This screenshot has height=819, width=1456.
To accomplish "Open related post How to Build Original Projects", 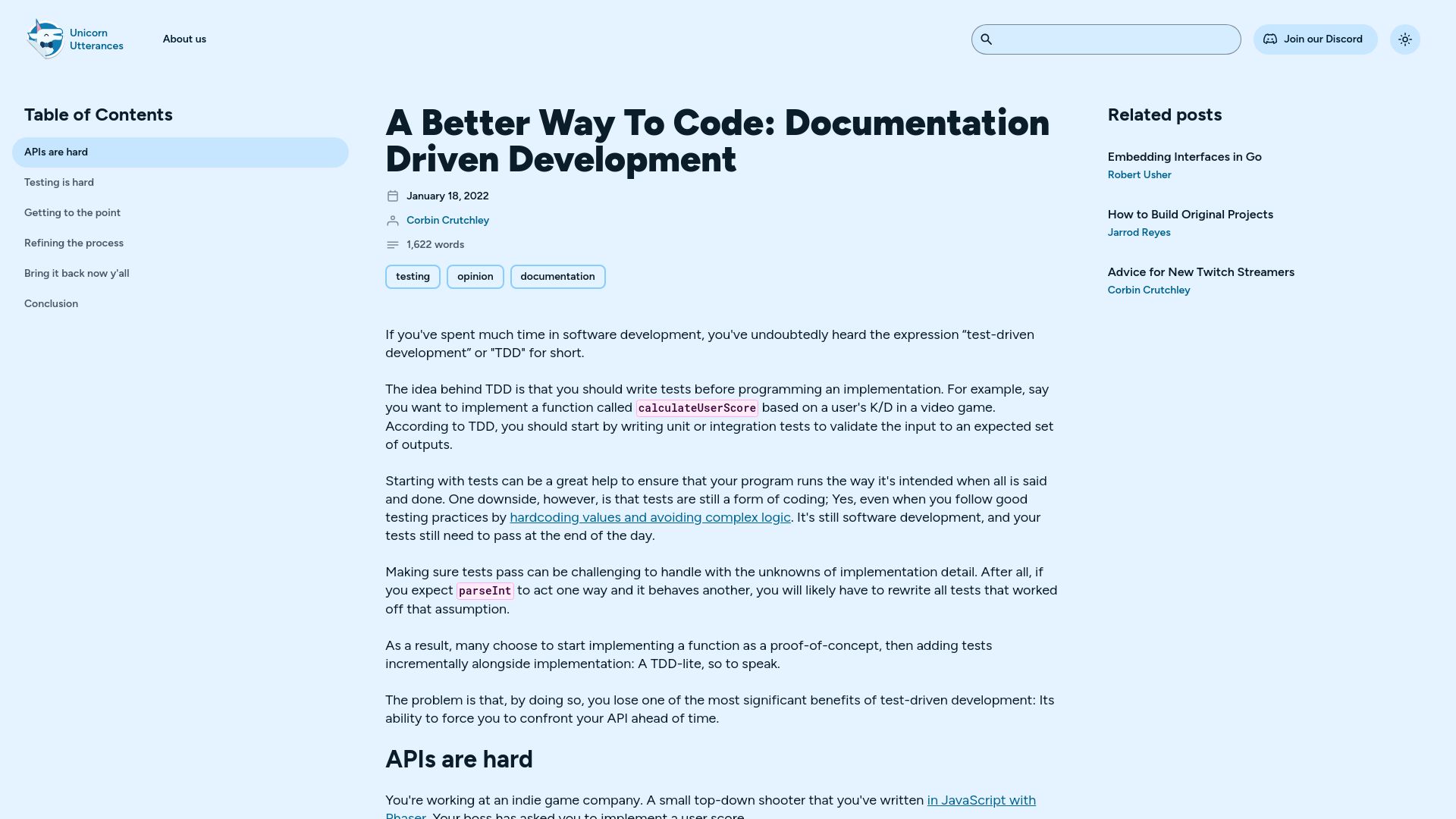I will click(1191, 215).
